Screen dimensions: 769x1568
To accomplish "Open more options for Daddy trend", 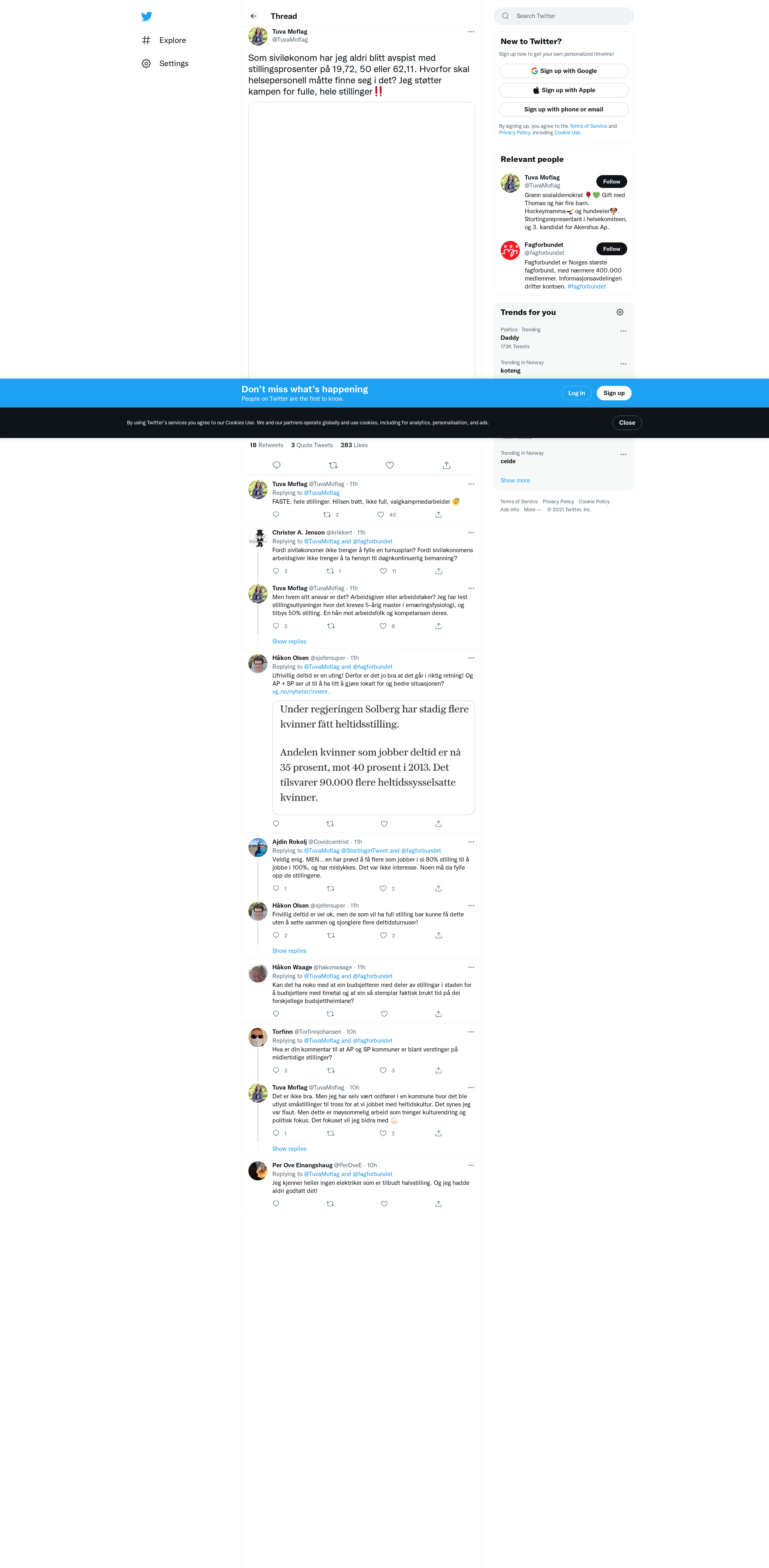I will [x=623, y=331].
